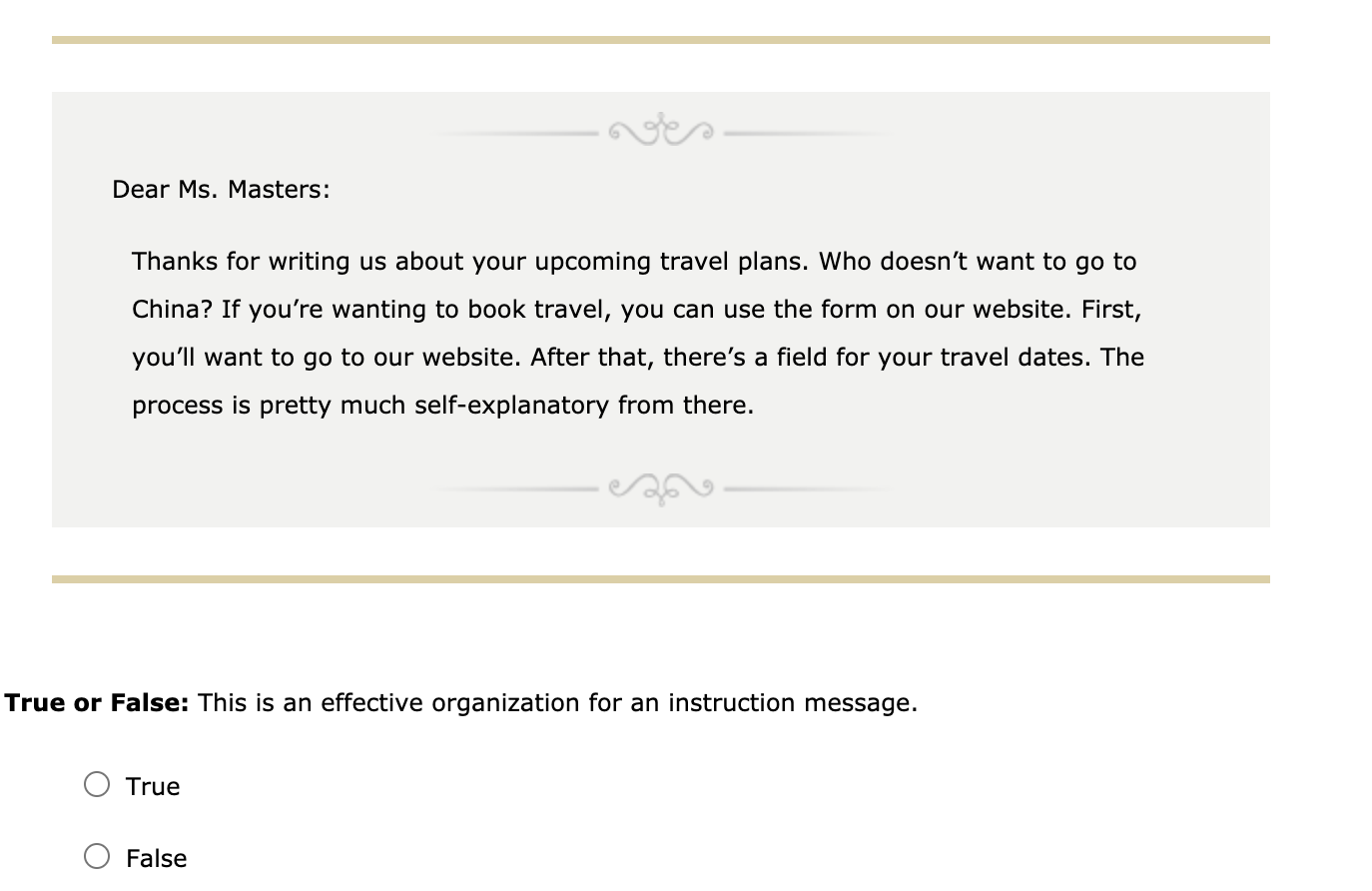The height and width of the screenshot is (891, 1372).
Task: Click the False answer label
Action: click(156, 858)
